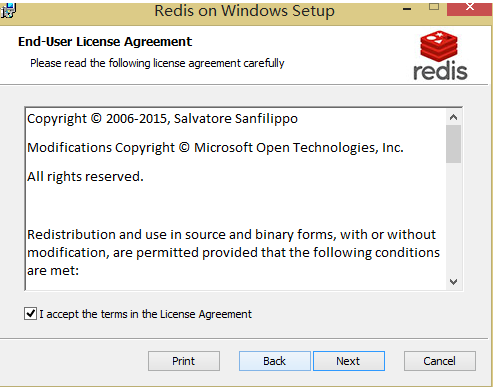
Task: Close the Redis on Windows Setup window
Action: click(470, 8)
